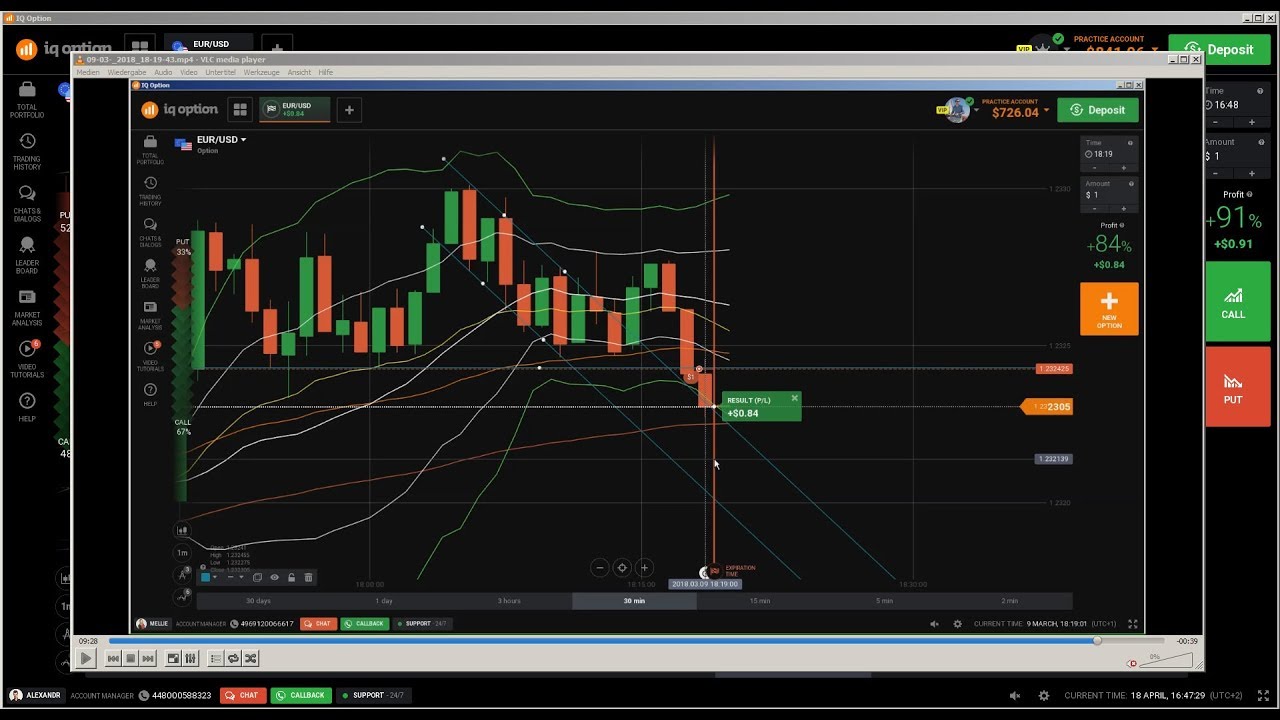
Task: Toggle drawing visibility with eye icon
Action: tap(274, 577)
